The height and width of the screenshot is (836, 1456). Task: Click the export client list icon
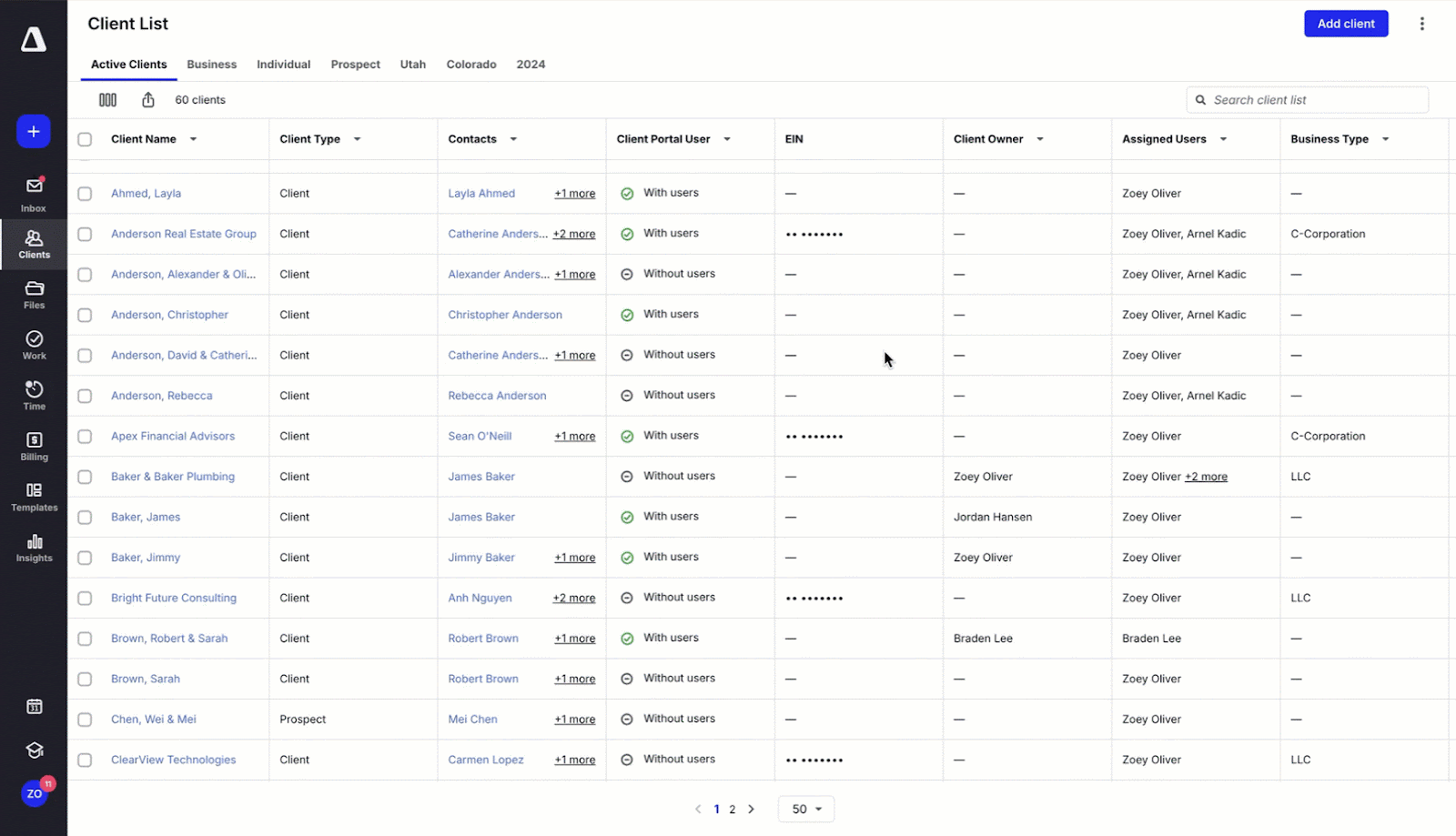[x=148, y=100]
